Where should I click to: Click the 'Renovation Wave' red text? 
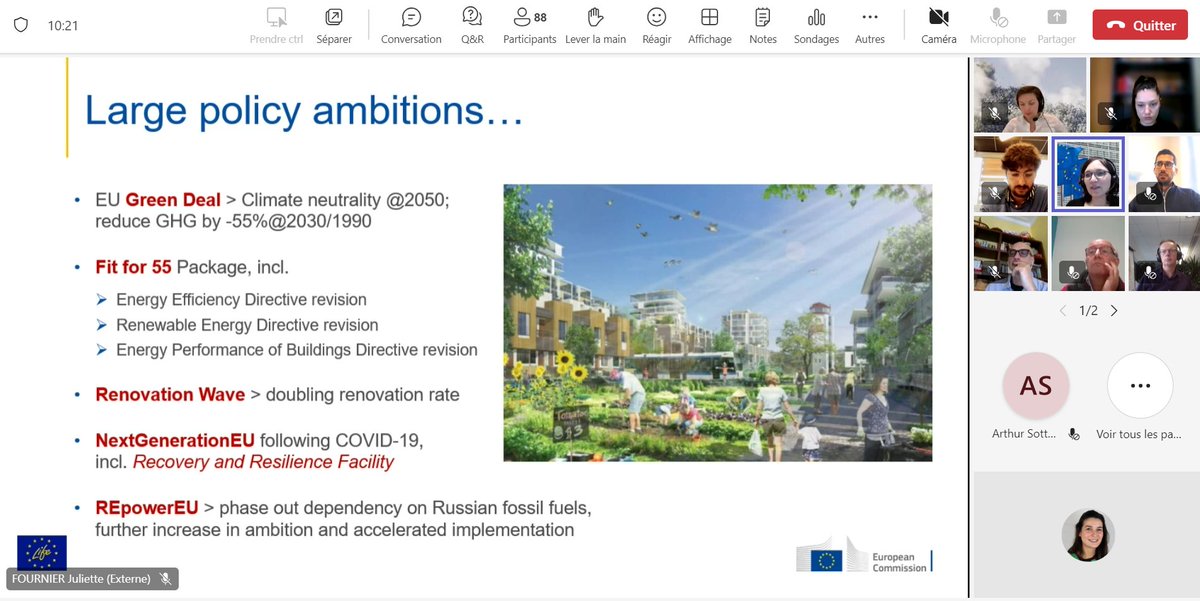tap(170, 394)
